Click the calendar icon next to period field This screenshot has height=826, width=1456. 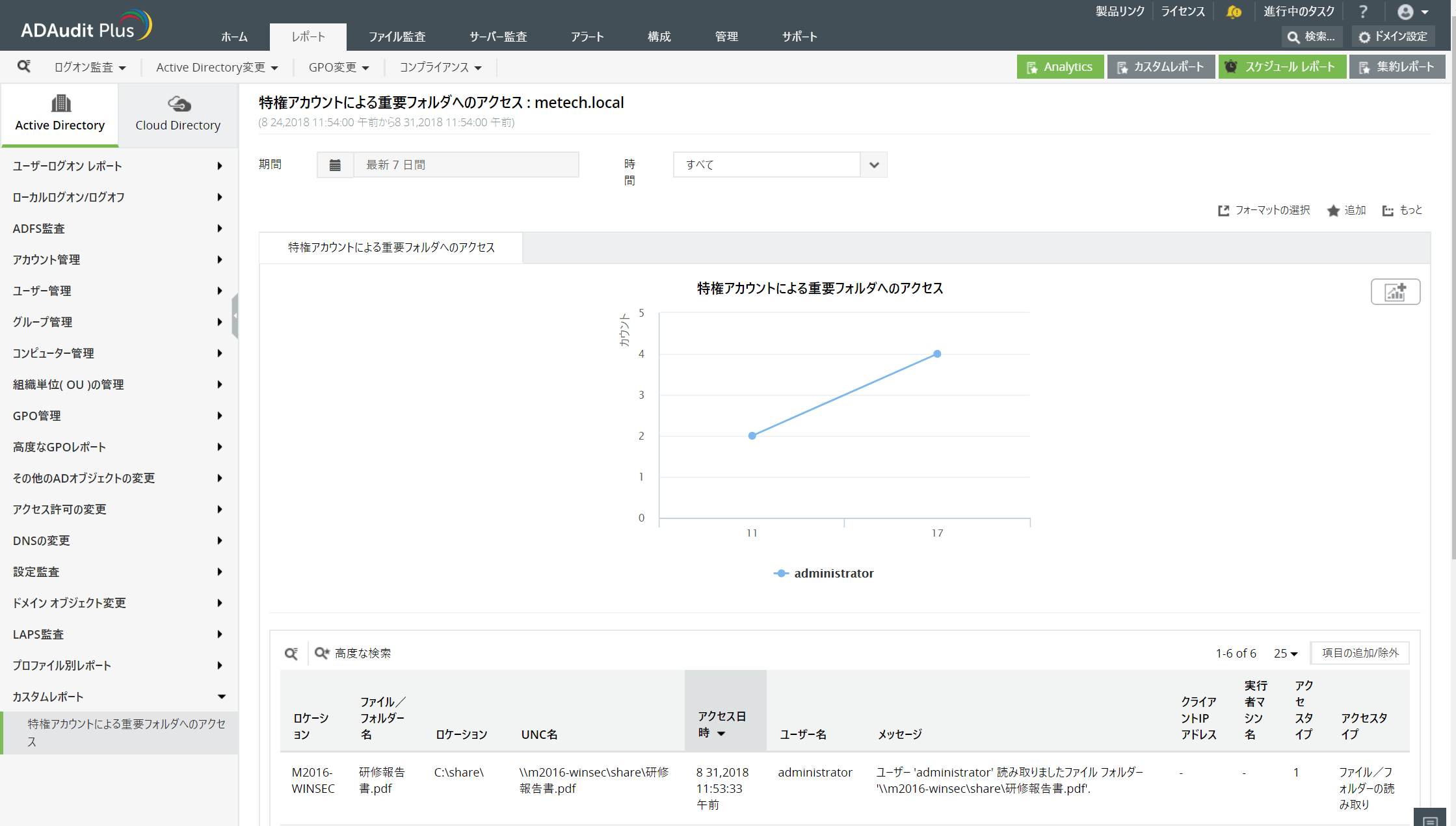335,165
